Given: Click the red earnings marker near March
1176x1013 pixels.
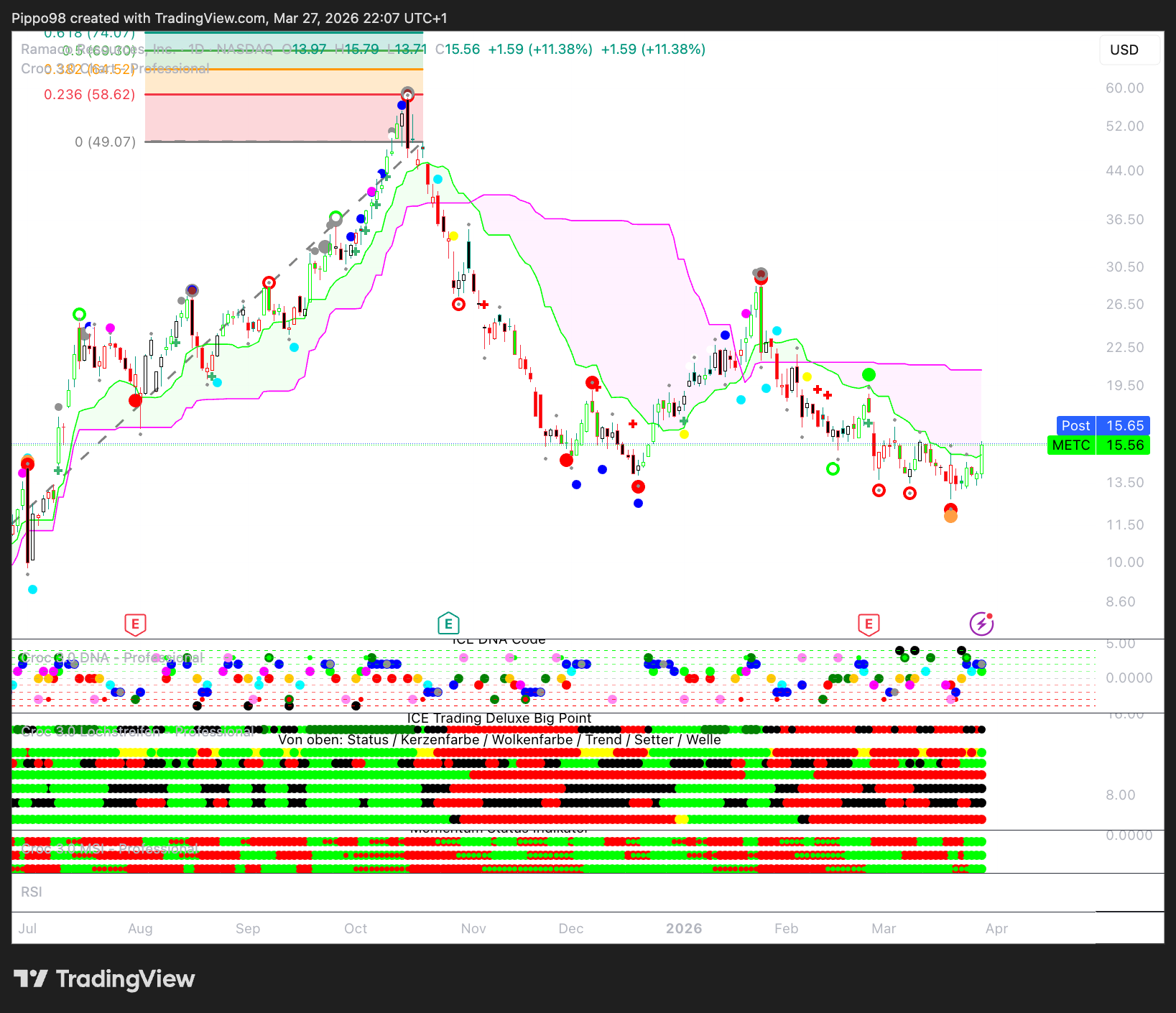Looking at the screenshot, I should tap(869, 624).
